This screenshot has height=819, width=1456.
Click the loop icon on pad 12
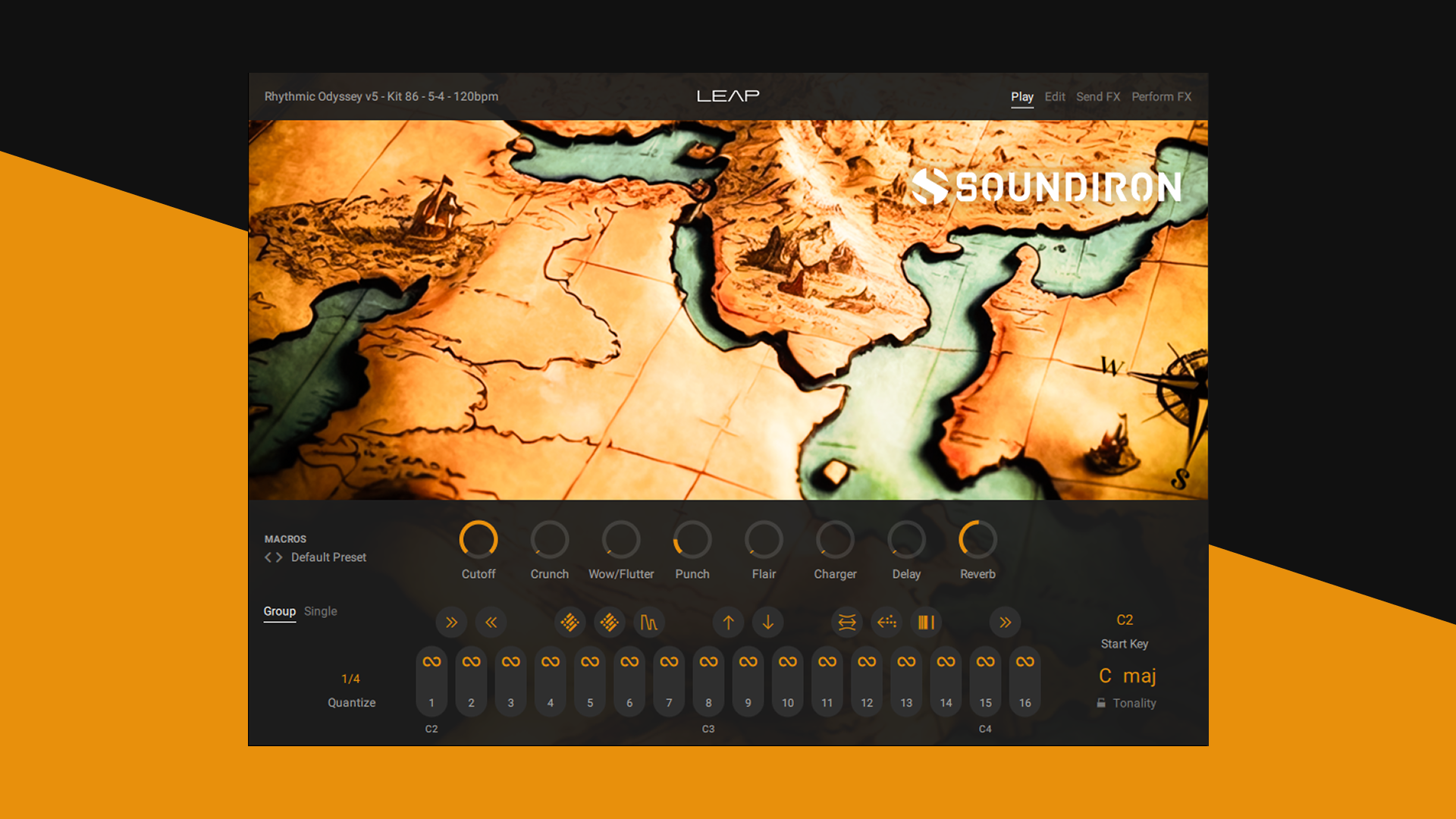coord(867,661)
